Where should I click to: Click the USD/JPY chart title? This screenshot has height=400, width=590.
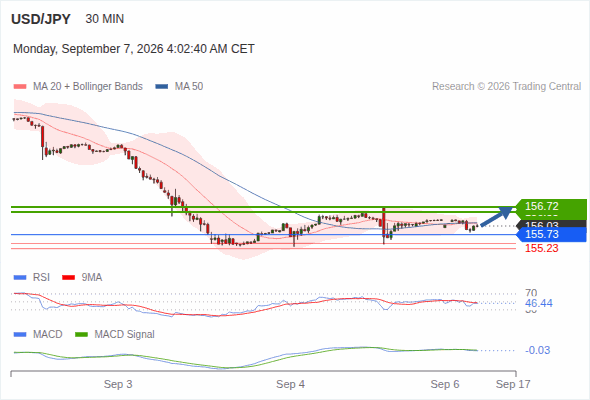point(41,19)
